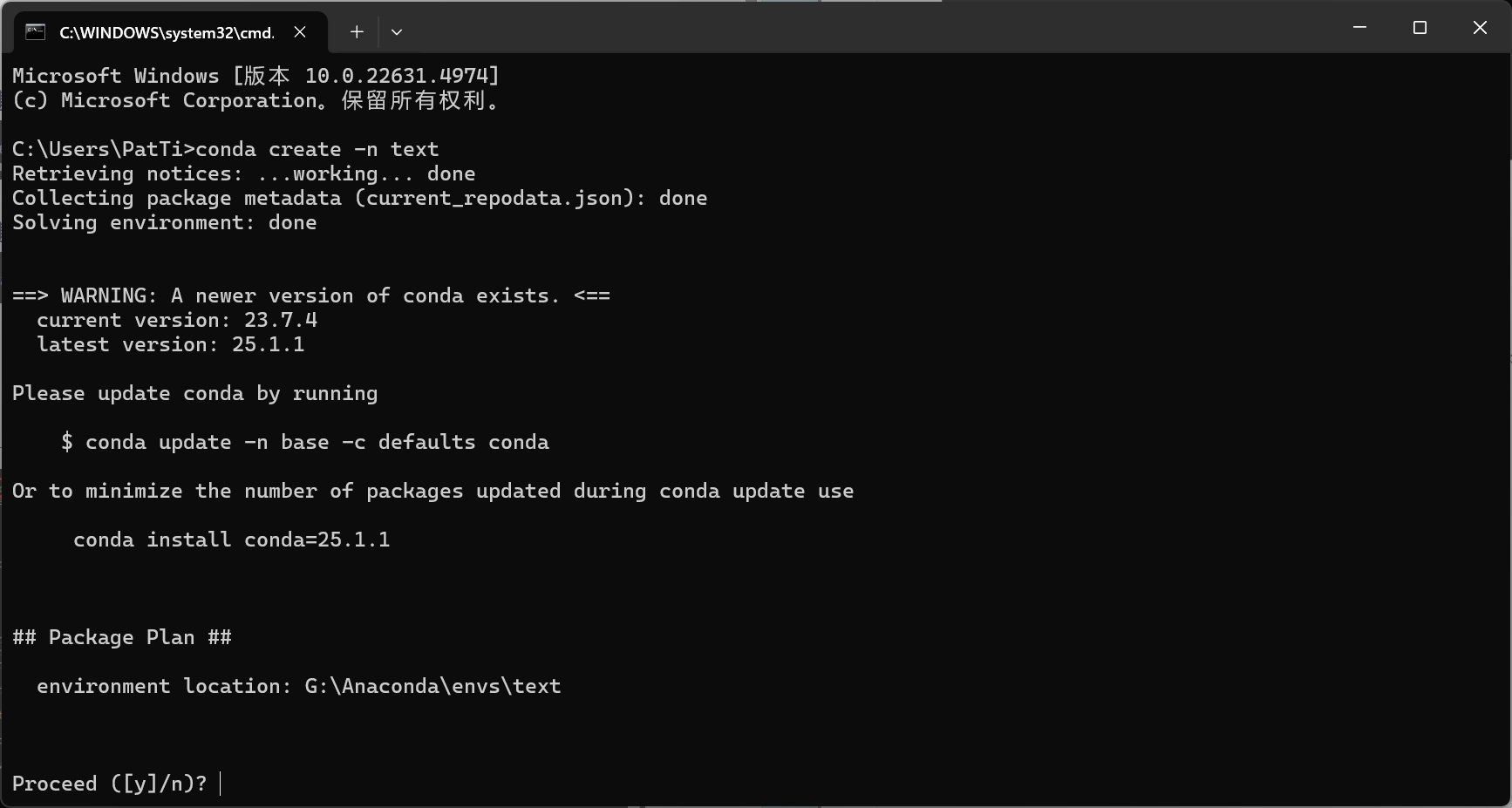Screen dimensions: 1512x808
Task: Click the Proceed ([y]/n)? prompt cursor
Action: [x=221, y=784]
